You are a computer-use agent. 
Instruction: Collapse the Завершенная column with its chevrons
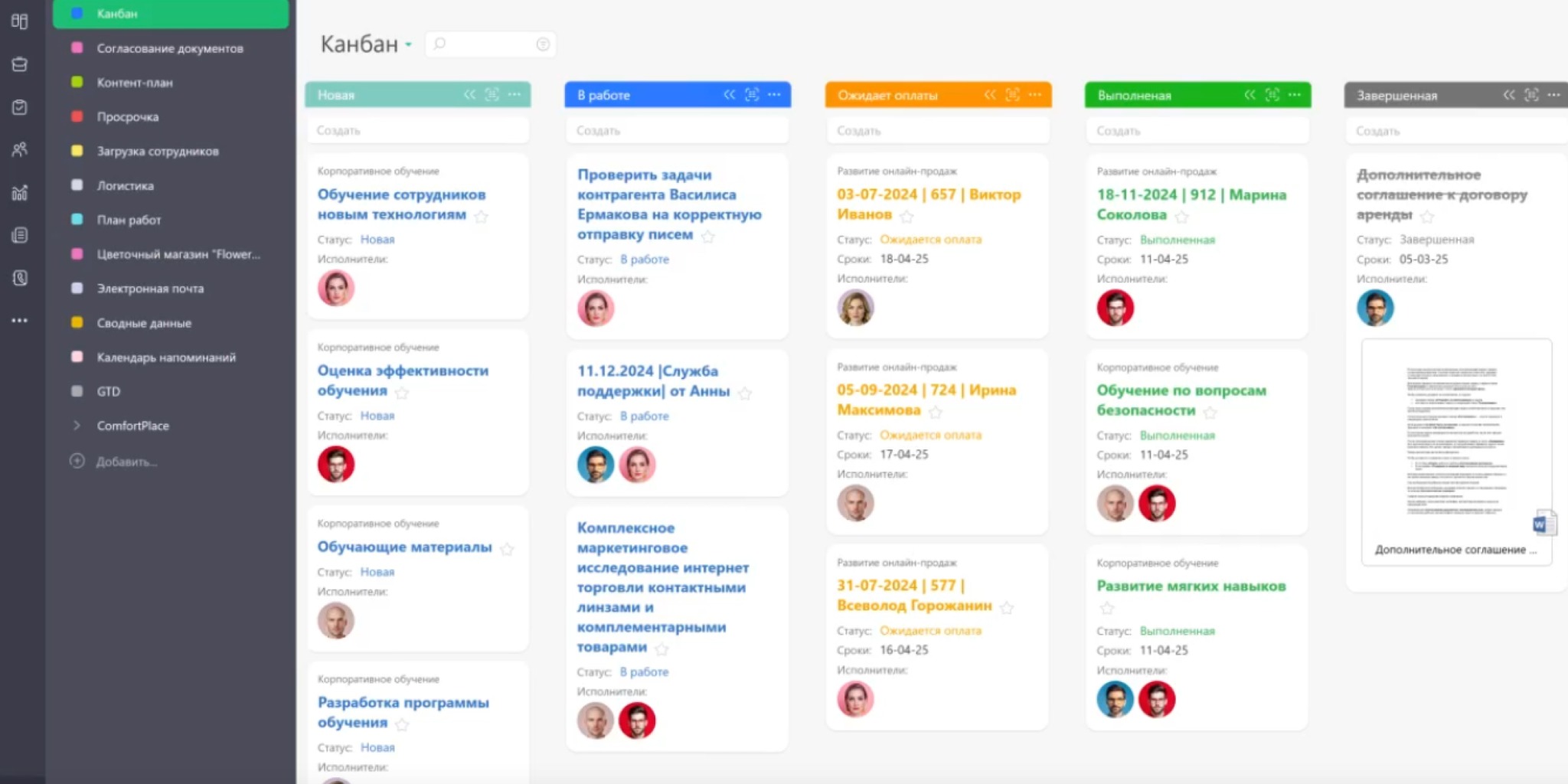(x=1509, y=95)
